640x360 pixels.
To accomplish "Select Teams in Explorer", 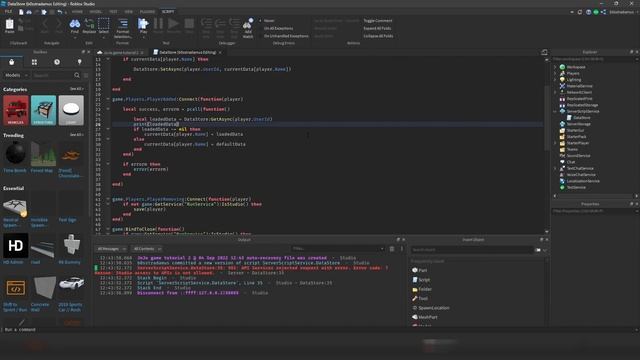I will coord(572,149).
